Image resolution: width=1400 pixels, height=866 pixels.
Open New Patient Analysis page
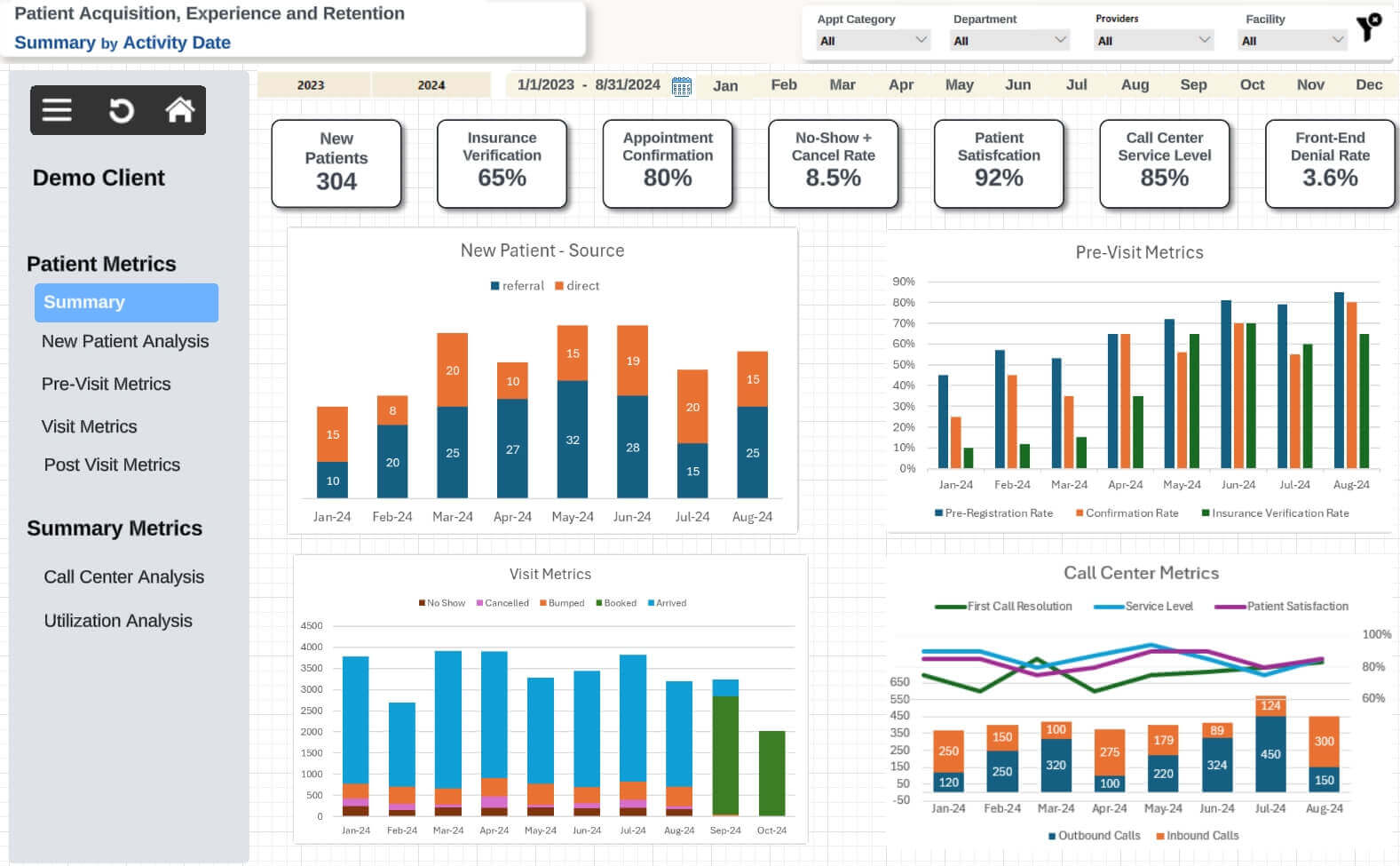125,342
